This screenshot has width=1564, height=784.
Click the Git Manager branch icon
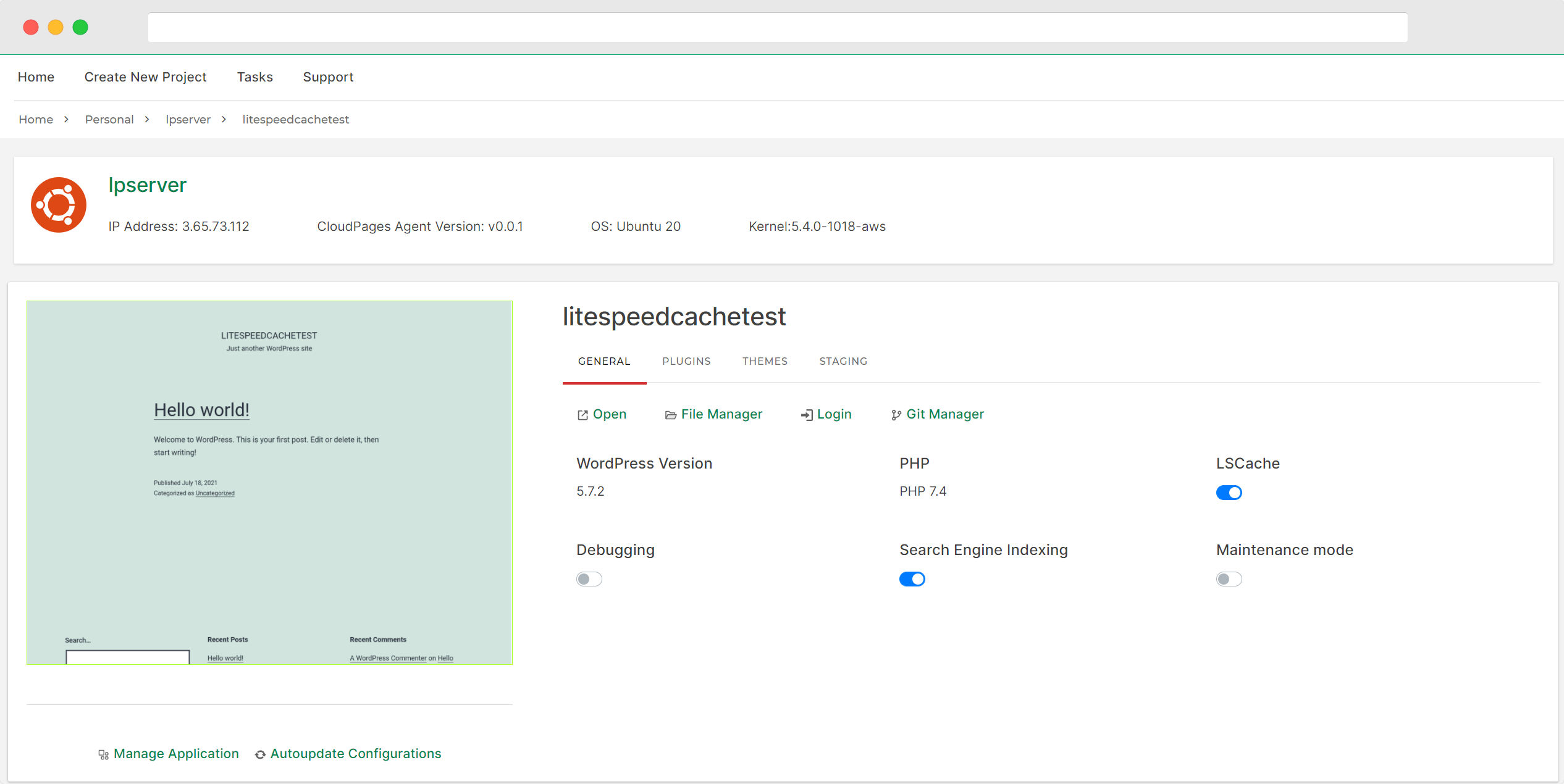click(896, 415)
